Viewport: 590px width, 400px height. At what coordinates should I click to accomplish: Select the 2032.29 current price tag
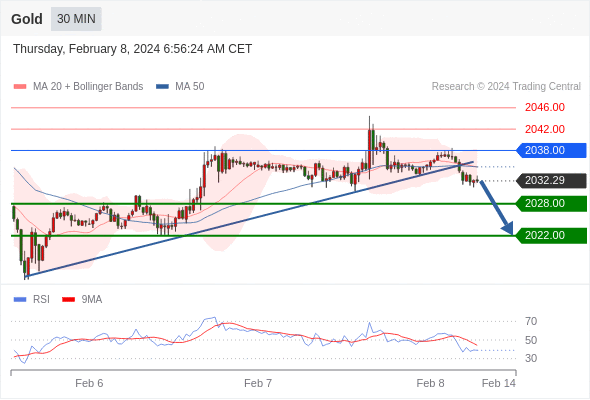coord(551,181)
